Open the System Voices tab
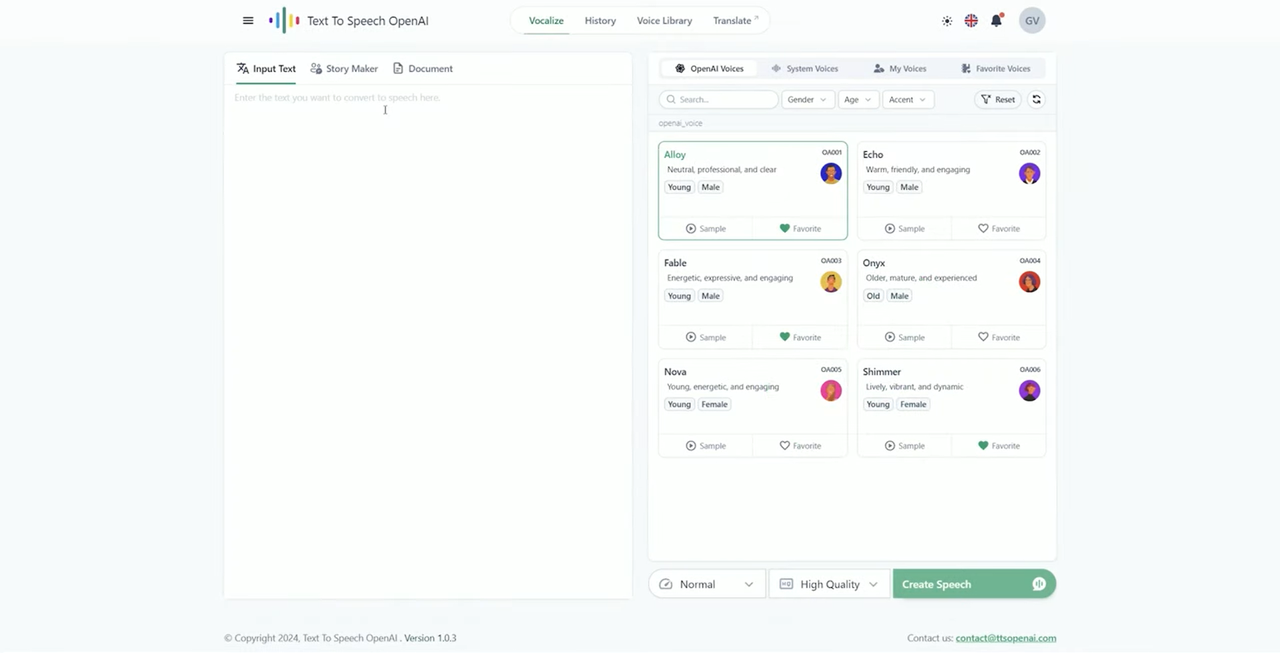The image size is (1280, 653). (805, 68)
